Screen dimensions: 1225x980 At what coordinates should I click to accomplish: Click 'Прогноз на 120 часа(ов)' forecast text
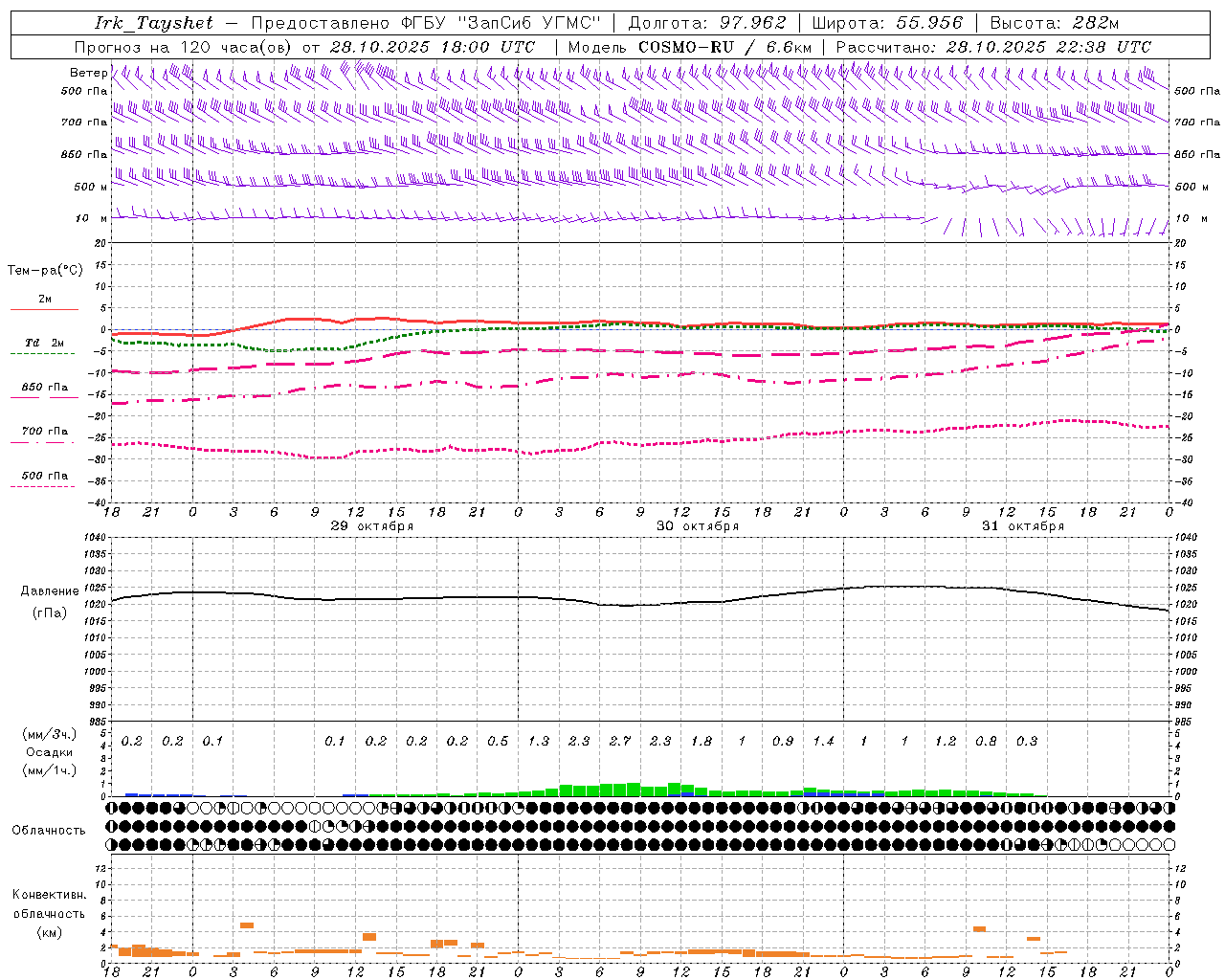[x=185, y=47]
